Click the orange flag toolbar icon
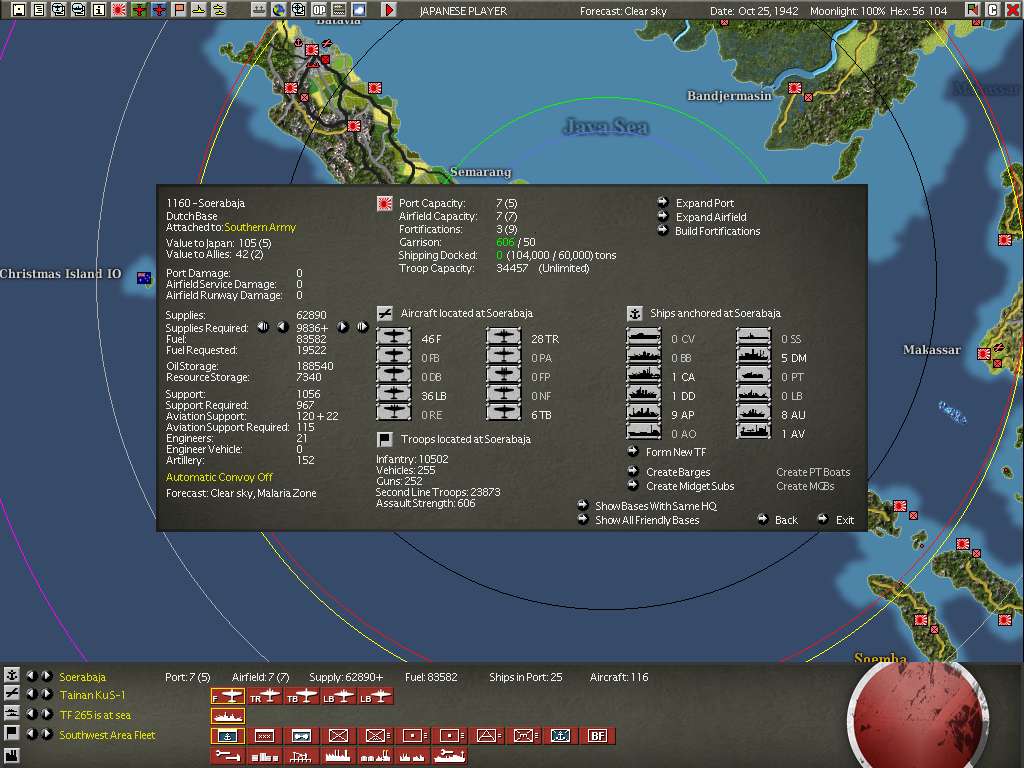1024x768 pixels. (179, 10)
